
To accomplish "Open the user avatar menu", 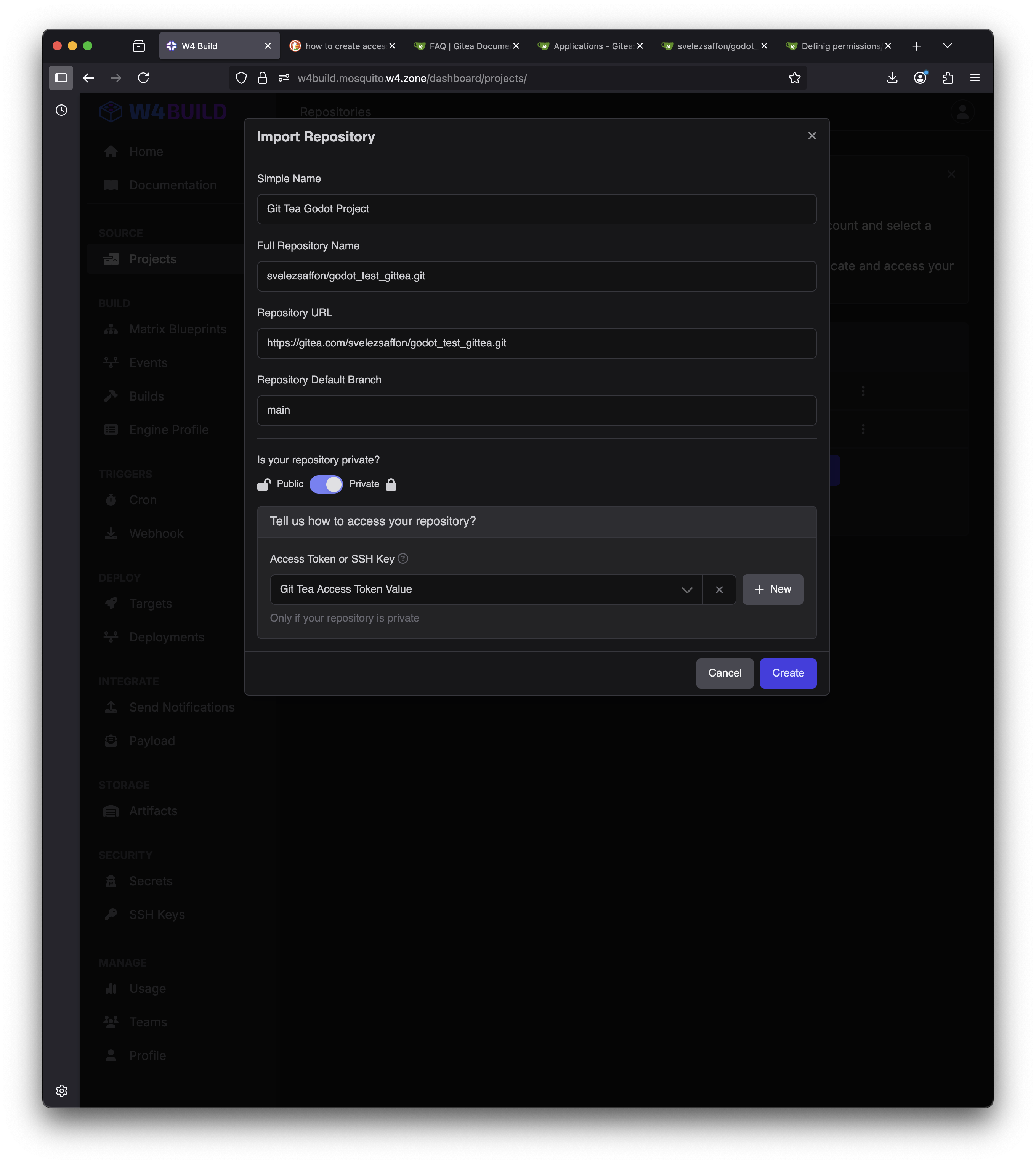I will (962, 112).
